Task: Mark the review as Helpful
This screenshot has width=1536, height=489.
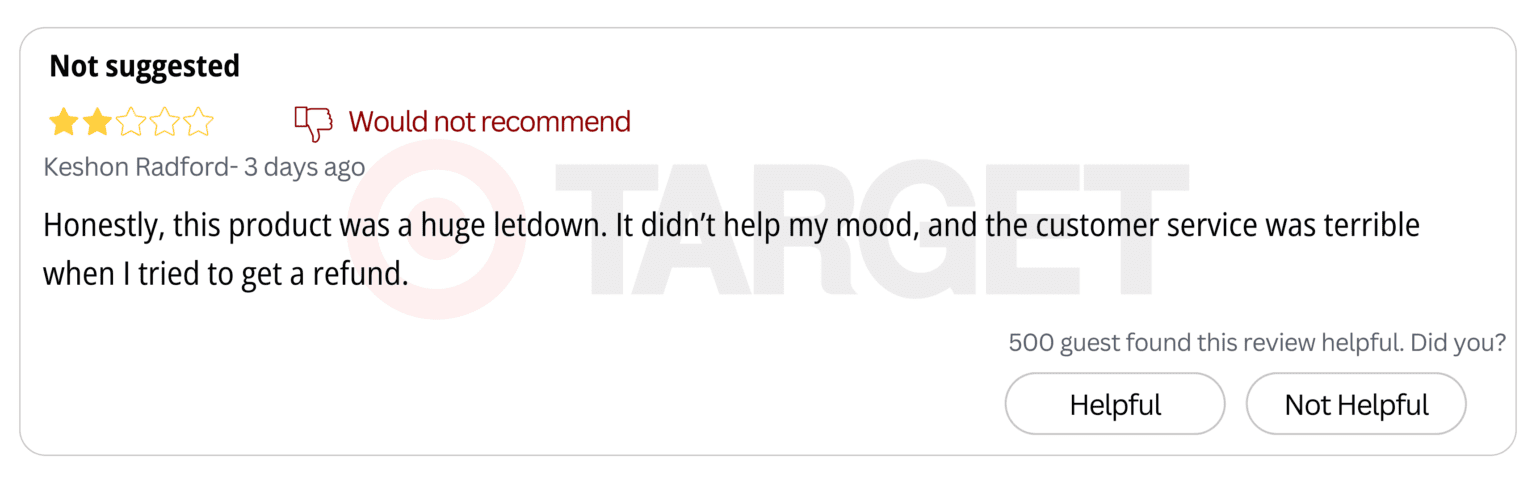Action: [x=1115, y=405]
